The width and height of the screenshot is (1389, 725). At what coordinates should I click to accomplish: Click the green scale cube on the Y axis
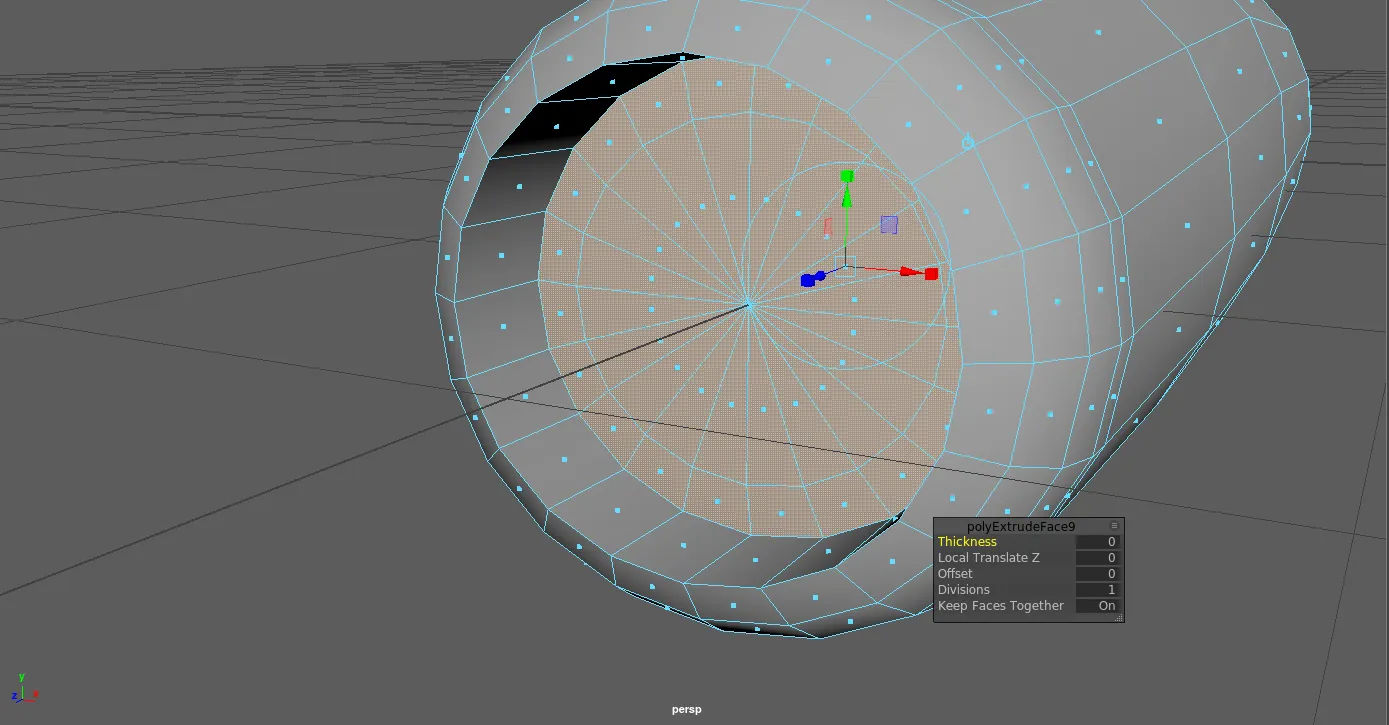click(846, 176)
